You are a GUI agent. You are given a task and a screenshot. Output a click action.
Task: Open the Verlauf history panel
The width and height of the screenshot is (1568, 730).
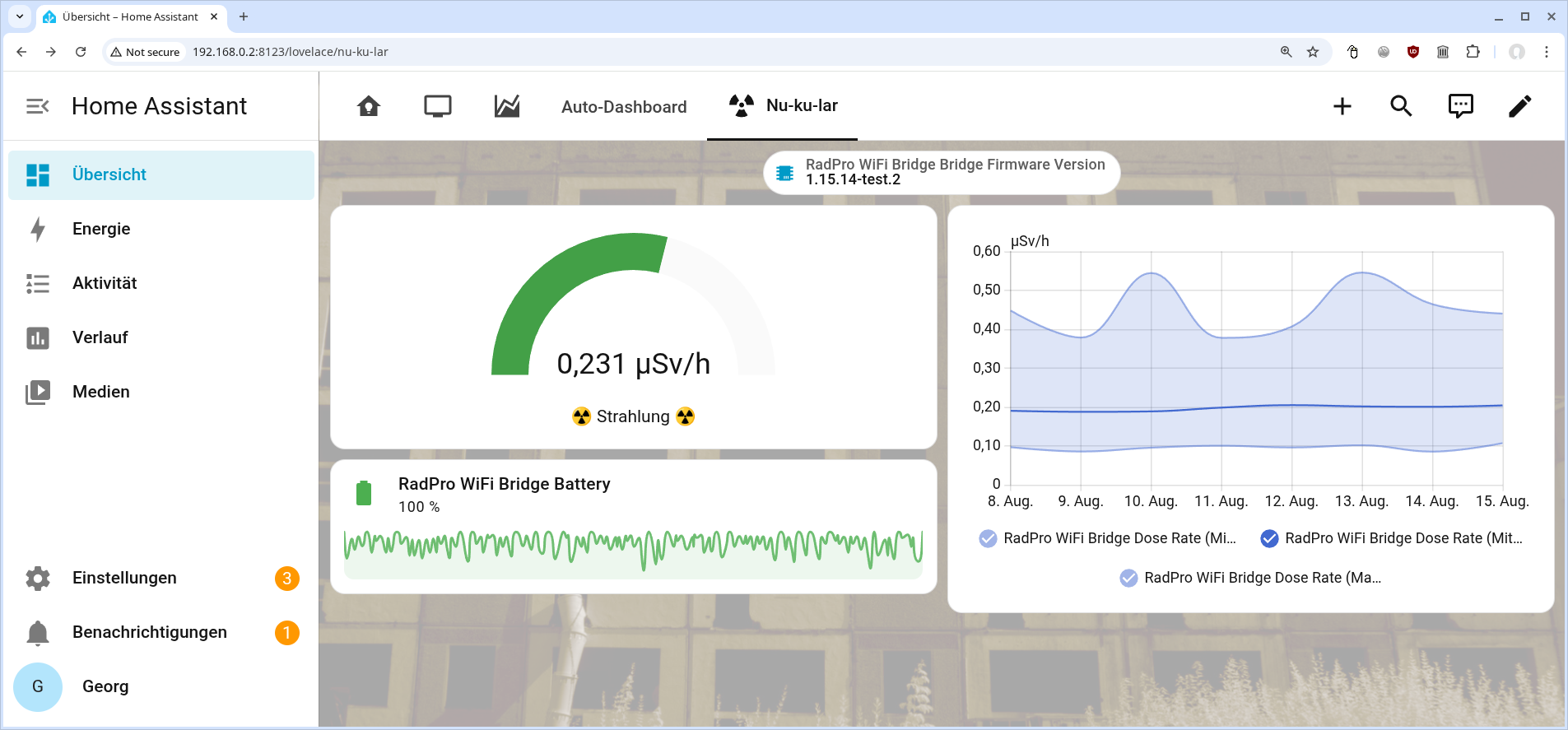tap(161, 337)
